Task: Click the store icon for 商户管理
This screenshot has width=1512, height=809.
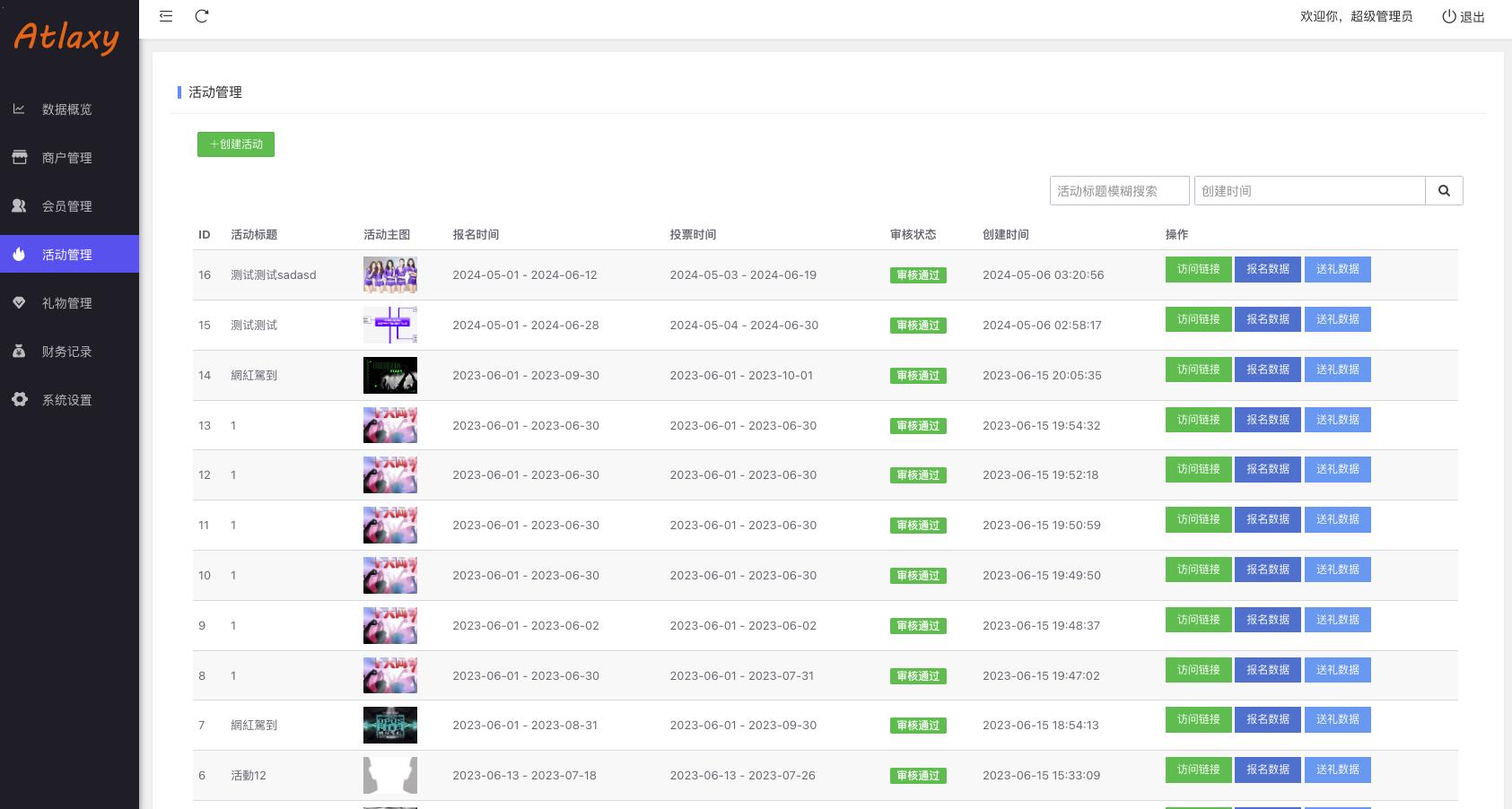Action: (x=19, y=158)
